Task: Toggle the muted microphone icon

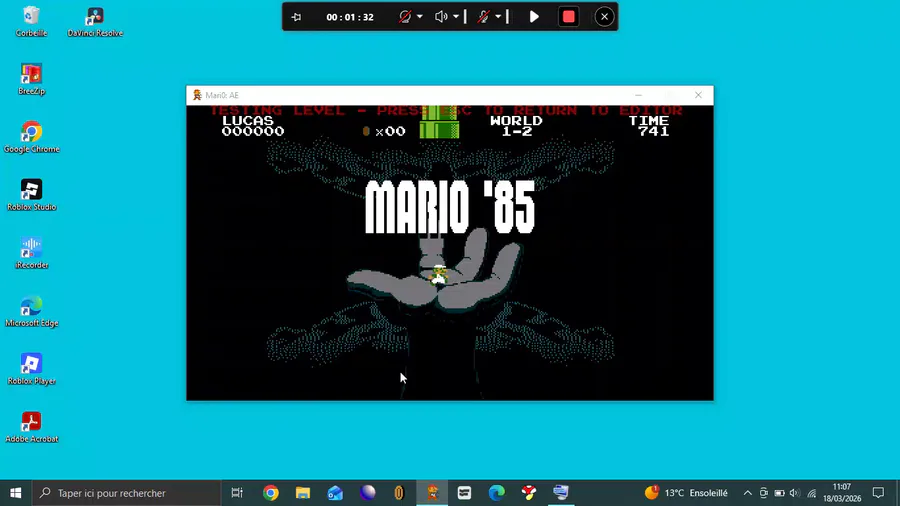Action: (483, 17)
